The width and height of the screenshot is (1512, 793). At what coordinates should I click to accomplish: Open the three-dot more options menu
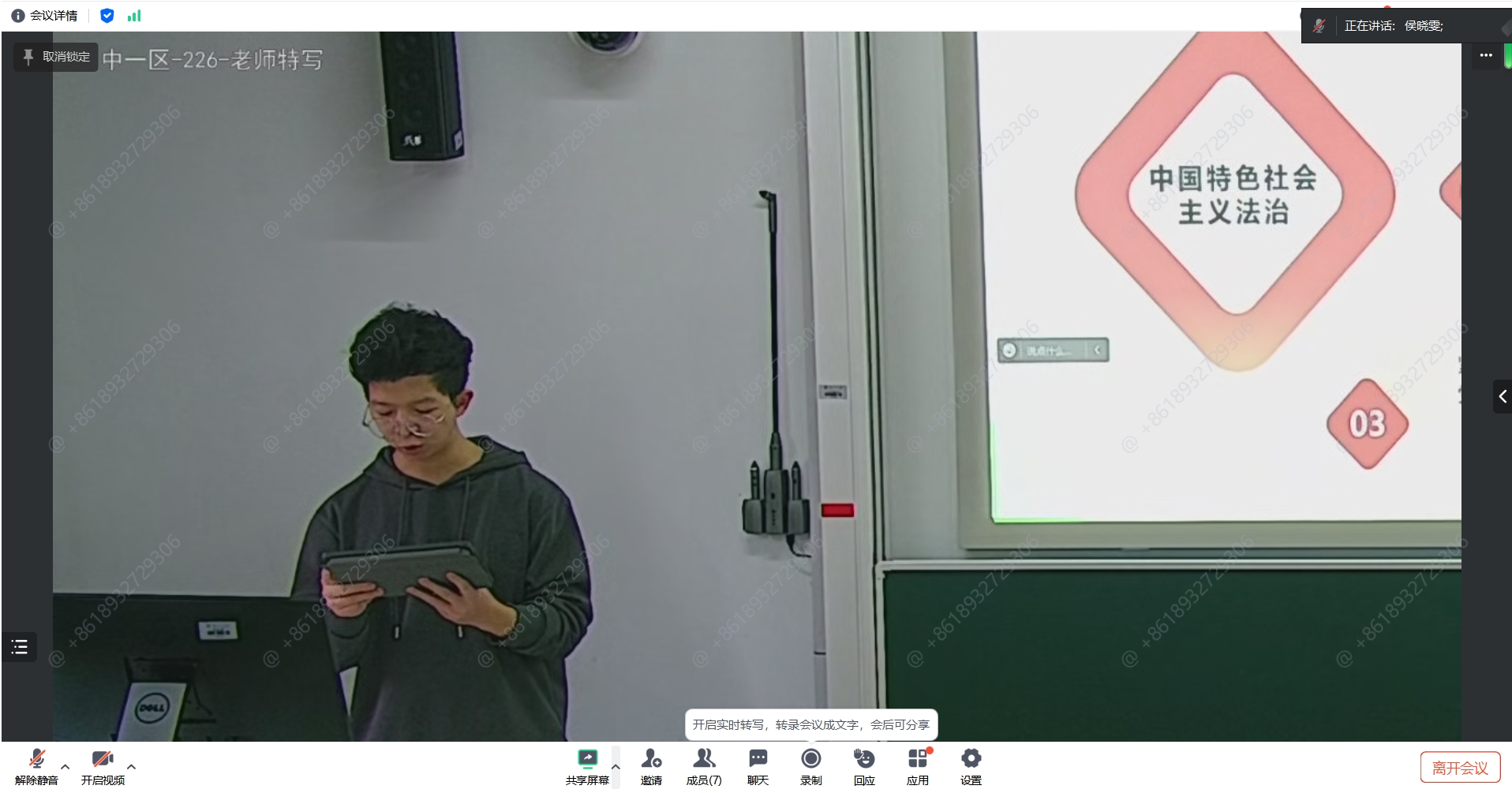pyautogui.click(x=1486, y=55)
